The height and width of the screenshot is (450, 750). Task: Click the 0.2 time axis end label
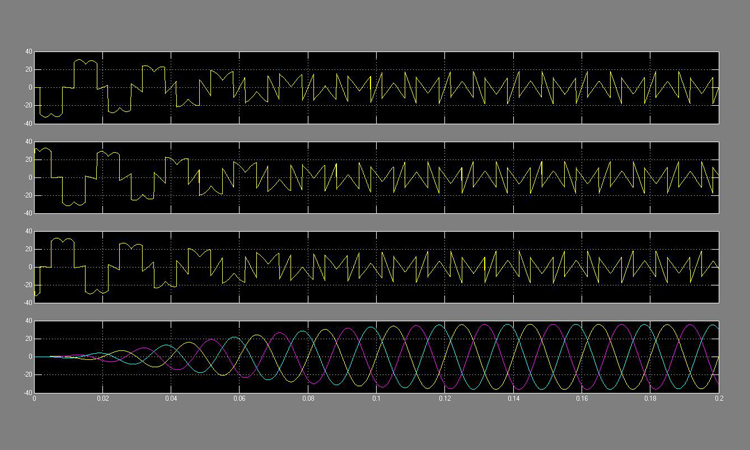point(715,399)
